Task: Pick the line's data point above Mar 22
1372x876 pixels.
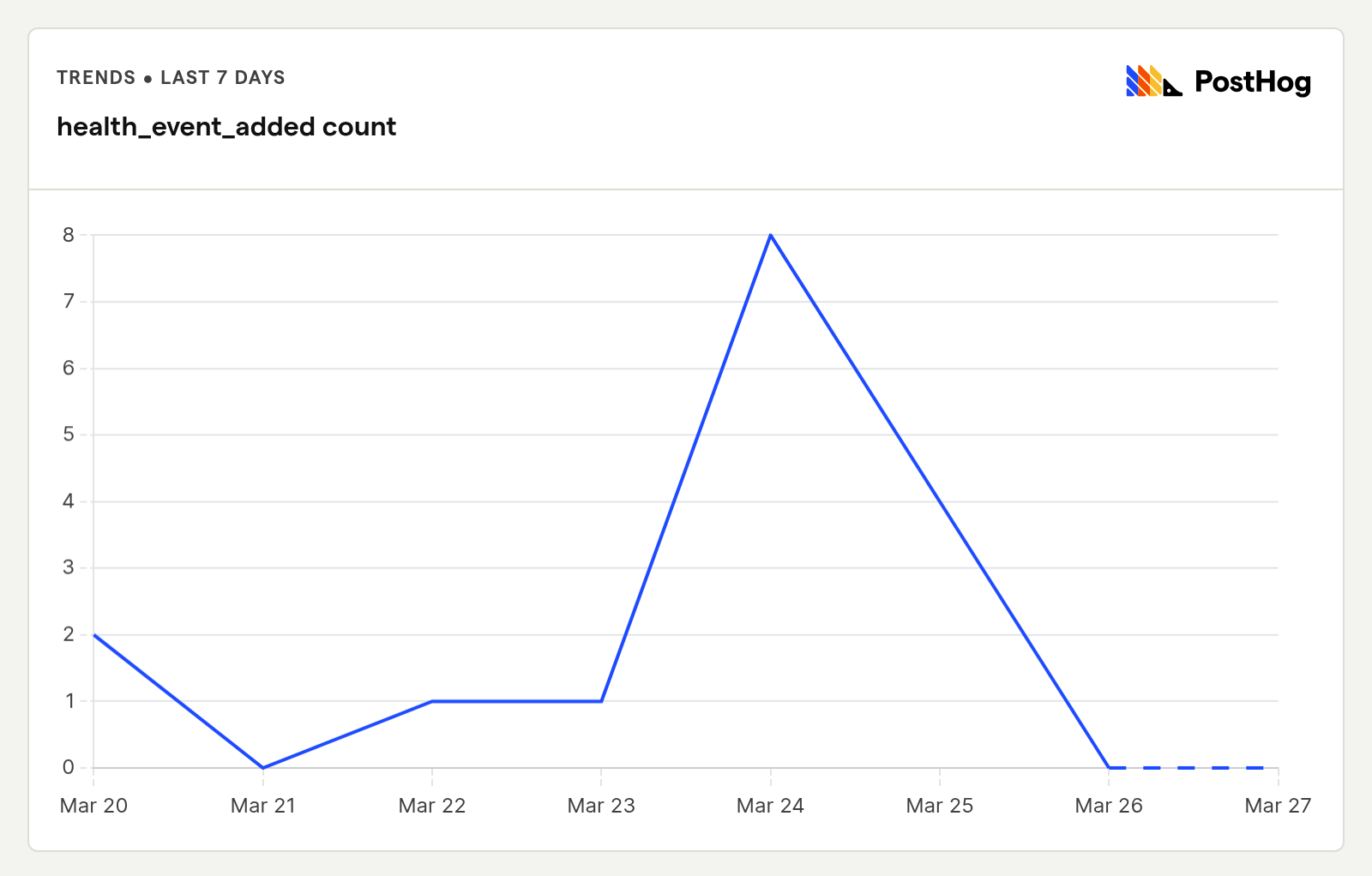Action: (432, 701)
